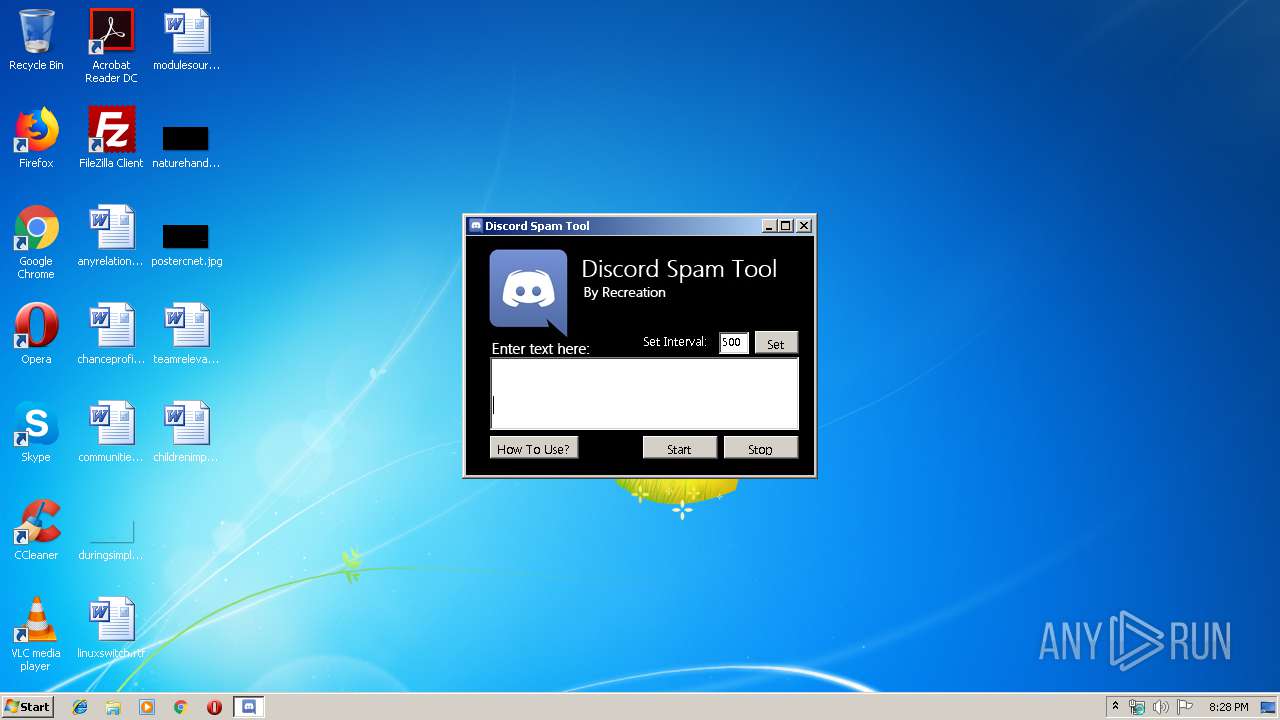Select the CCleaner desktop shortcut
Image resolution: width=1280 pixels, height=720 pixels.
point(36,530)
